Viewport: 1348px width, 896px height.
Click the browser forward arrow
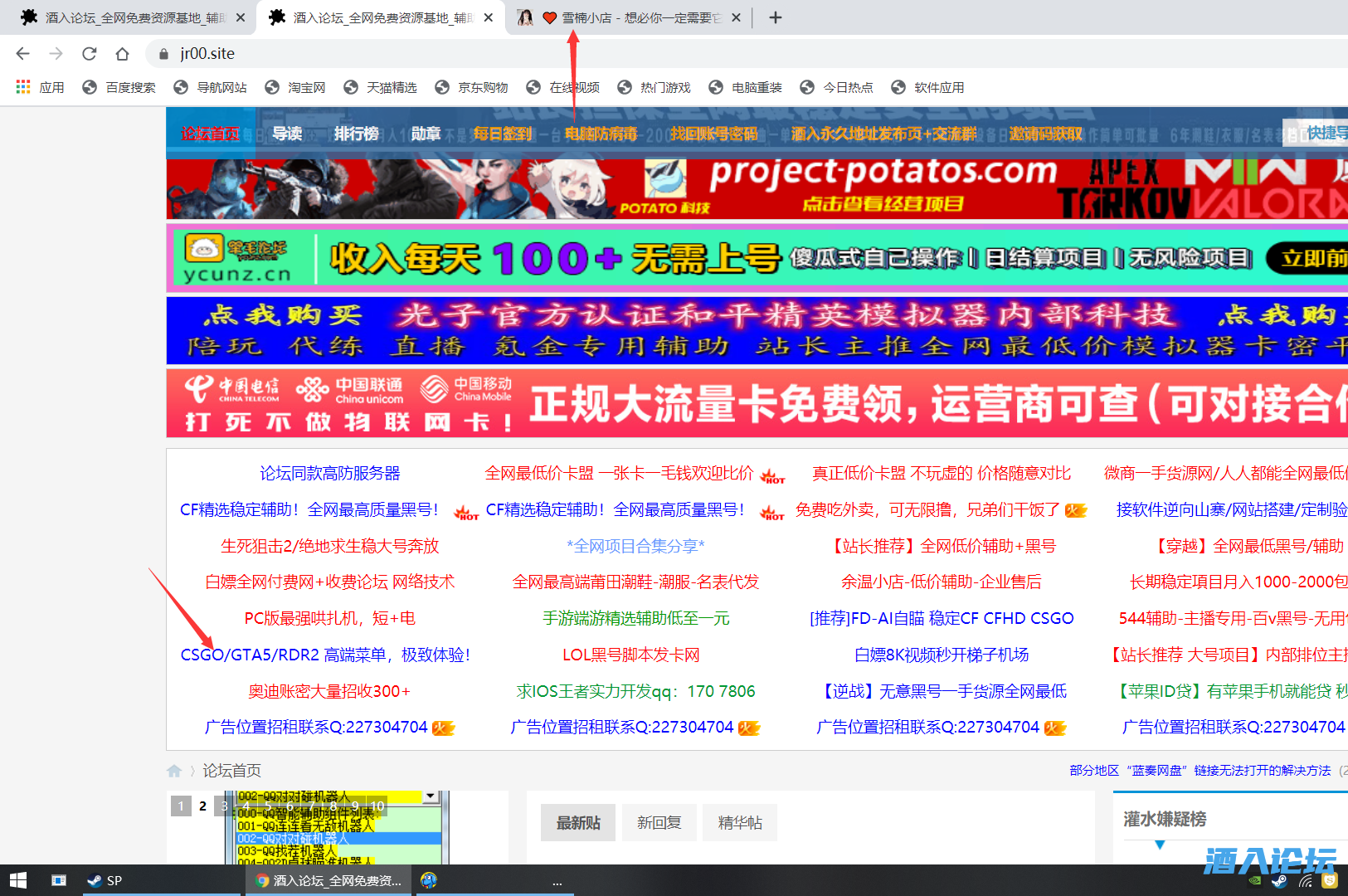(x=56, y=53)
